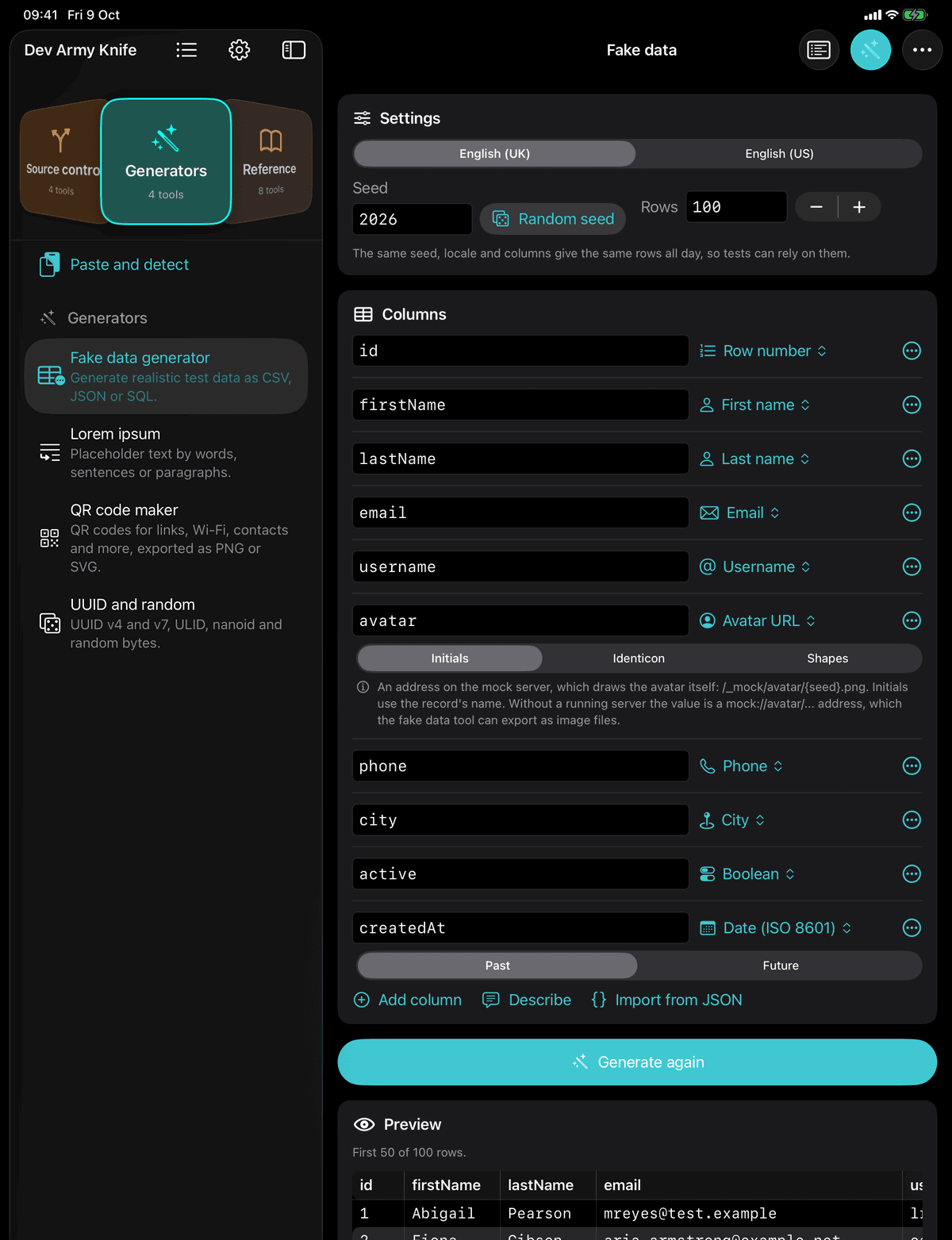
Task: Click the teal magic wand button in header
Action: (x=870, y=50)
